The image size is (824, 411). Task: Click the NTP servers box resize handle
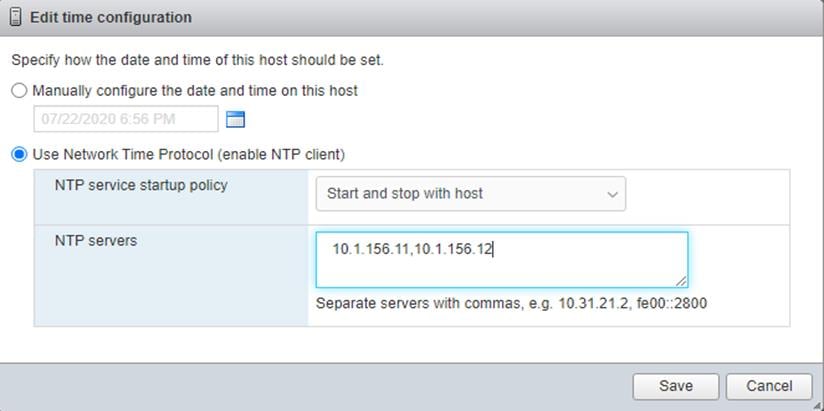coord(681,281)
